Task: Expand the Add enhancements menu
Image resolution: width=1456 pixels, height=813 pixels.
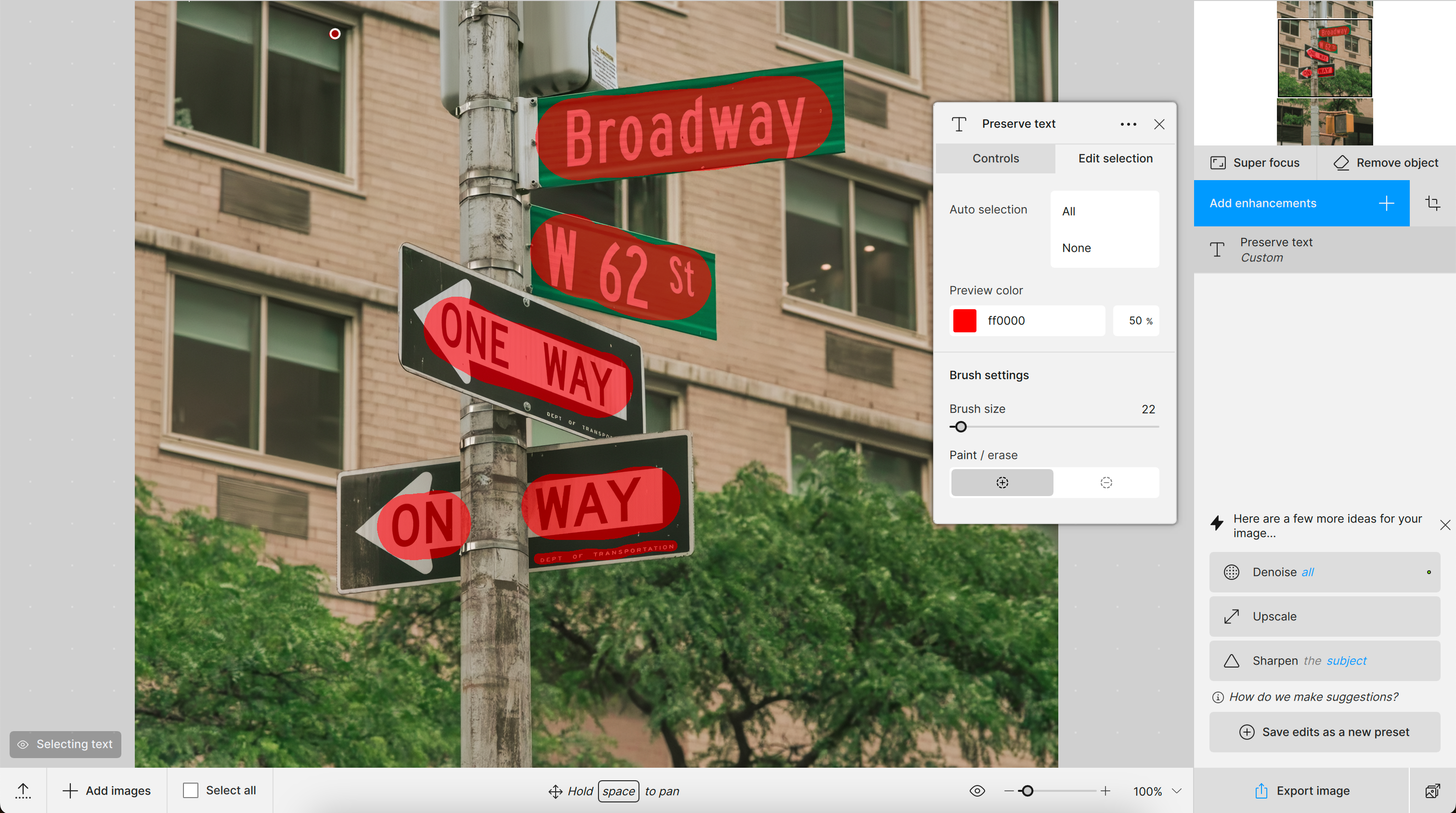Action: (x=1301, y=203)
